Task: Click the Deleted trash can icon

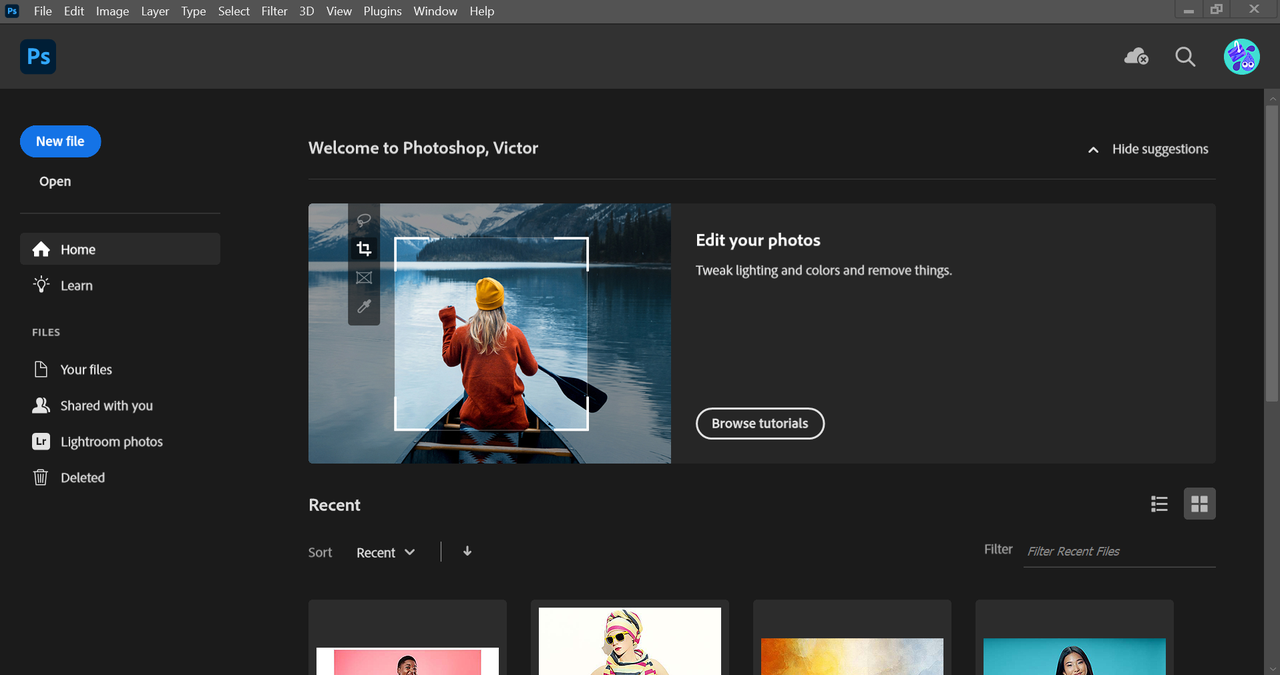Action: point(41,477)
